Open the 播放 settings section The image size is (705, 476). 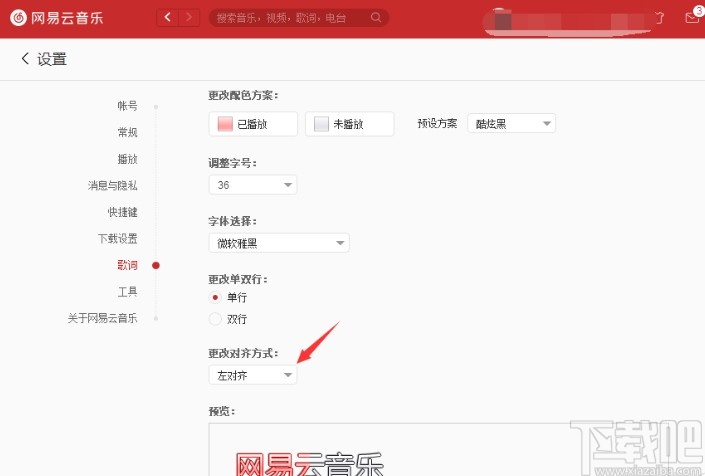[127, 159]
